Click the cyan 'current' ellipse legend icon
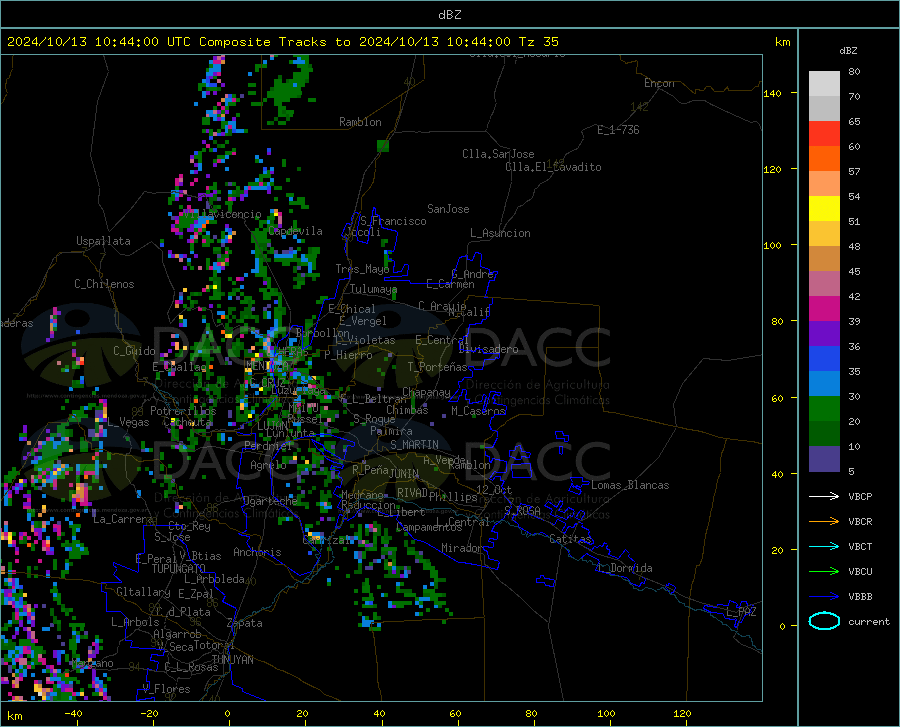 point(824,621)
